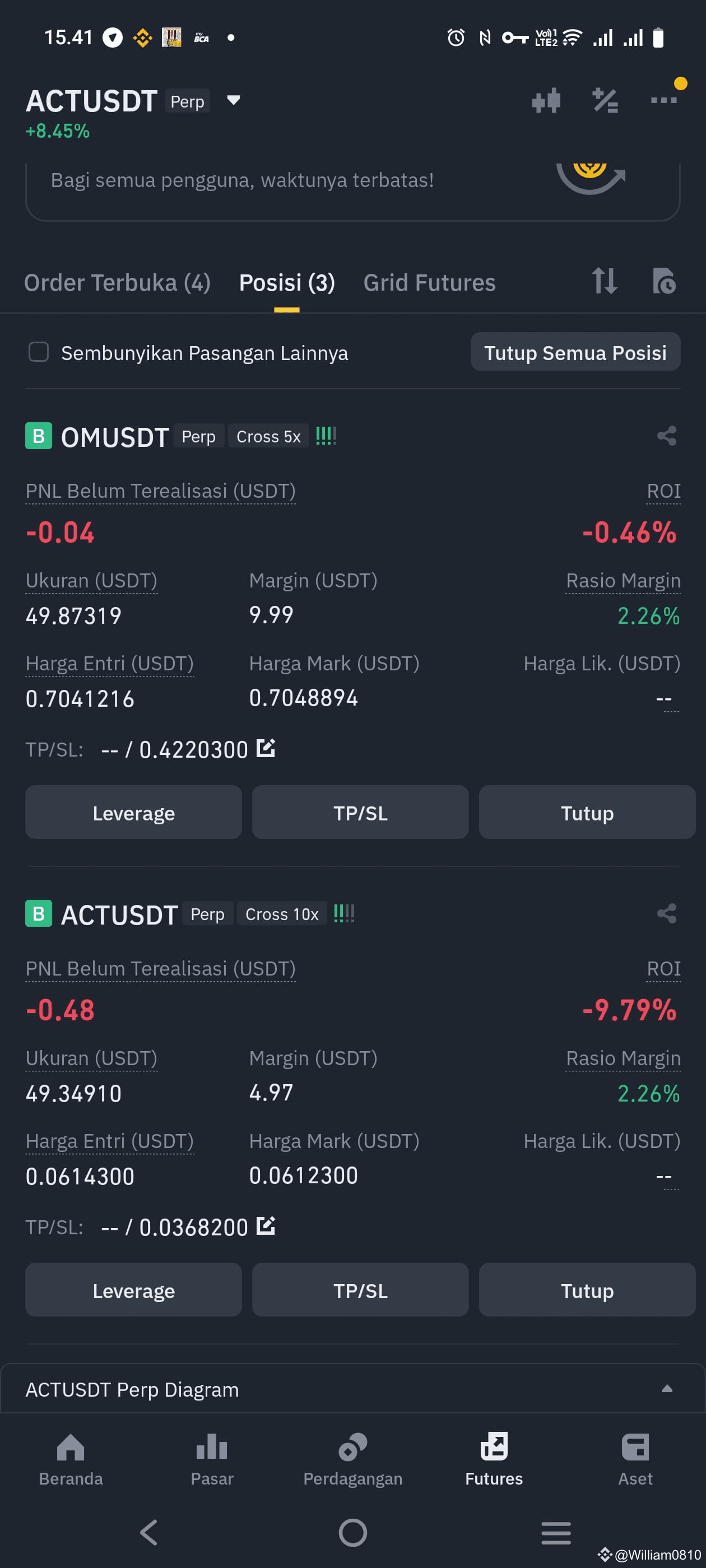Tap the sort arrows icon beside tabs
This screenshot has height=1568, width=706.
[604, 281]
